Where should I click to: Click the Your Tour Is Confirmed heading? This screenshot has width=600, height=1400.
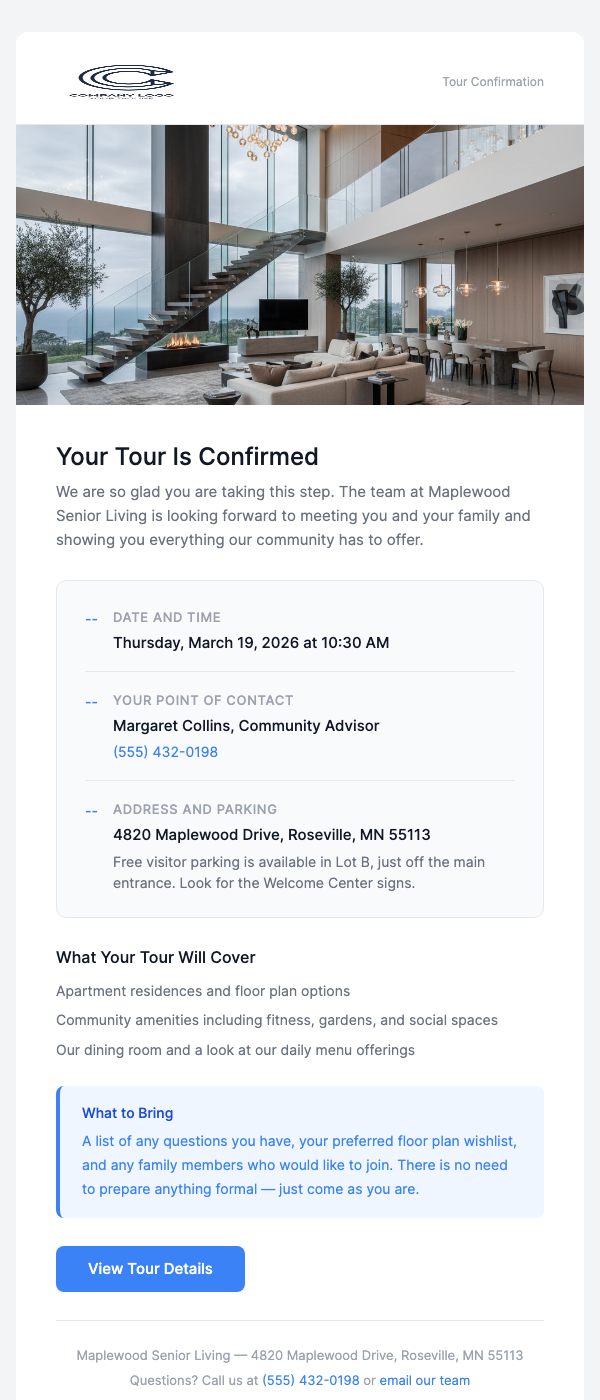pos(187,457)
